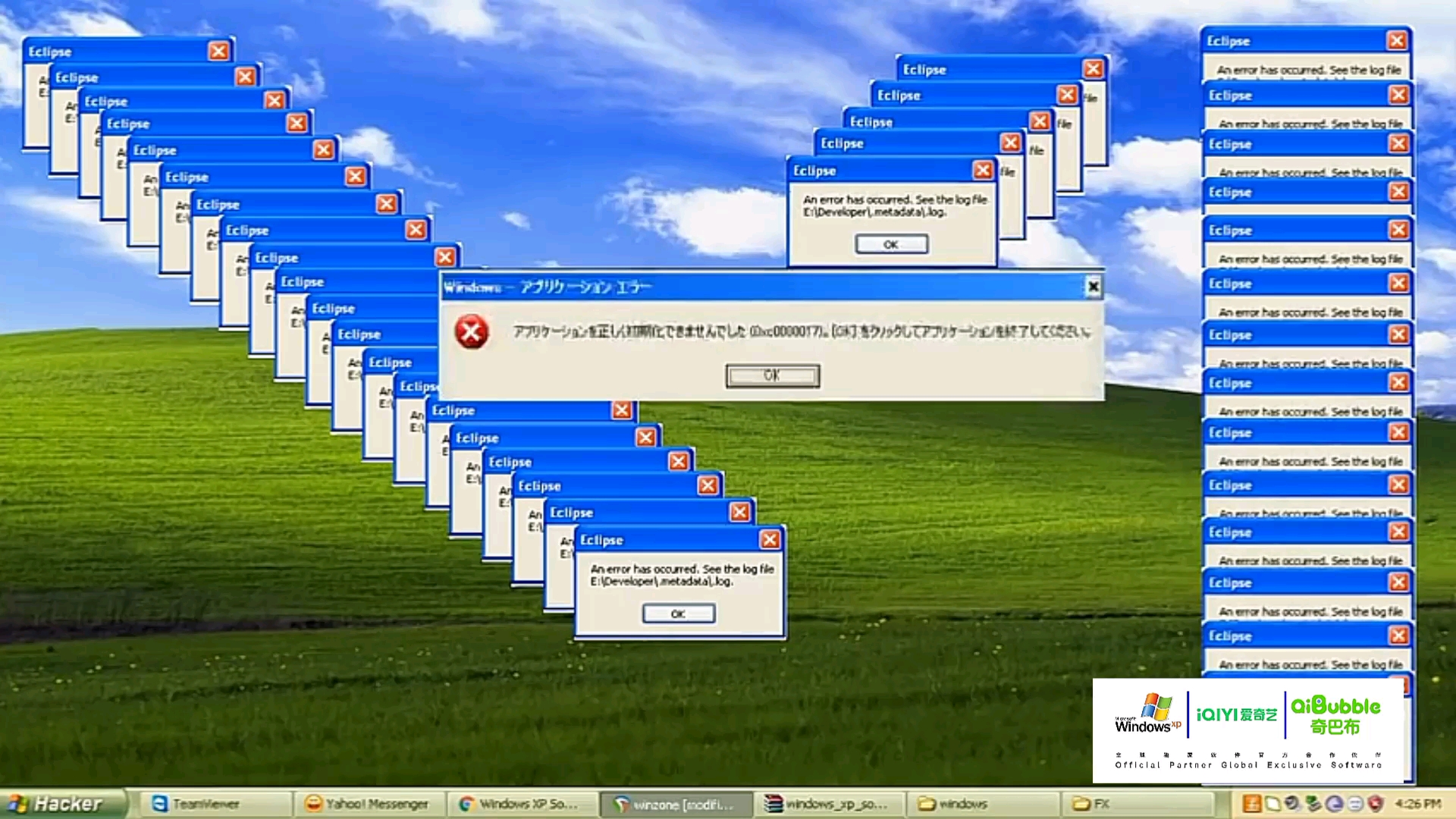
Task: Click OK in frontmost Eclipse dialog of upper cascade
Action: (891, 244)
